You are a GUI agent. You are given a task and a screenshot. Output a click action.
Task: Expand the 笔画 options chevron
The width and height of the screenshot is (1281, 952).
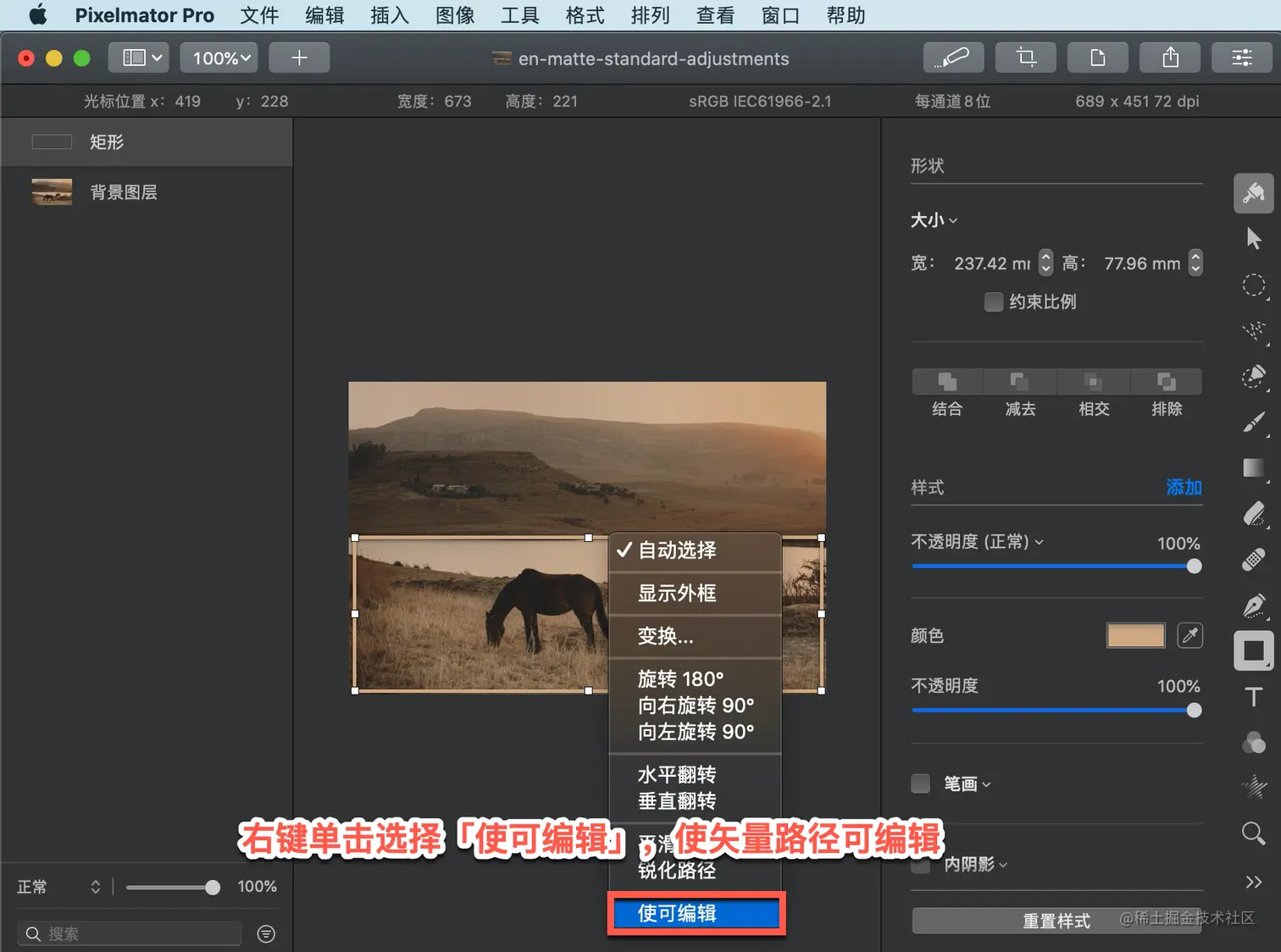986,785
